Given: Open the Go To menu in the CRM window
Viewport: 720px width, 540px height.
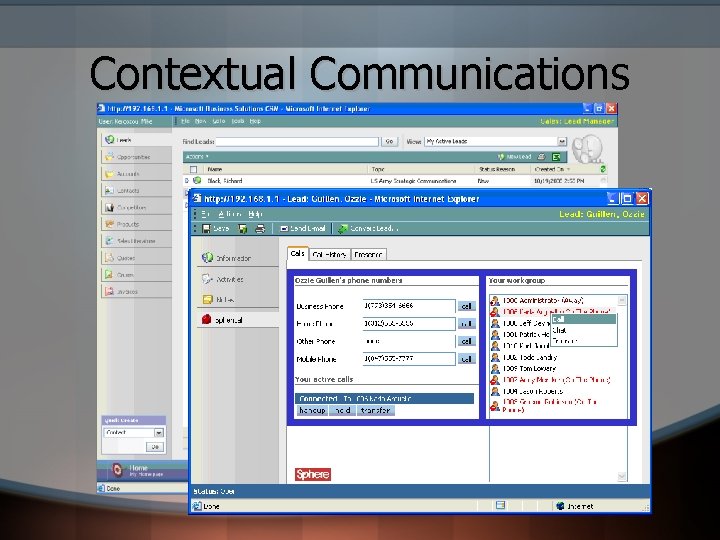Looking at the screenshot, I should 219,121.
